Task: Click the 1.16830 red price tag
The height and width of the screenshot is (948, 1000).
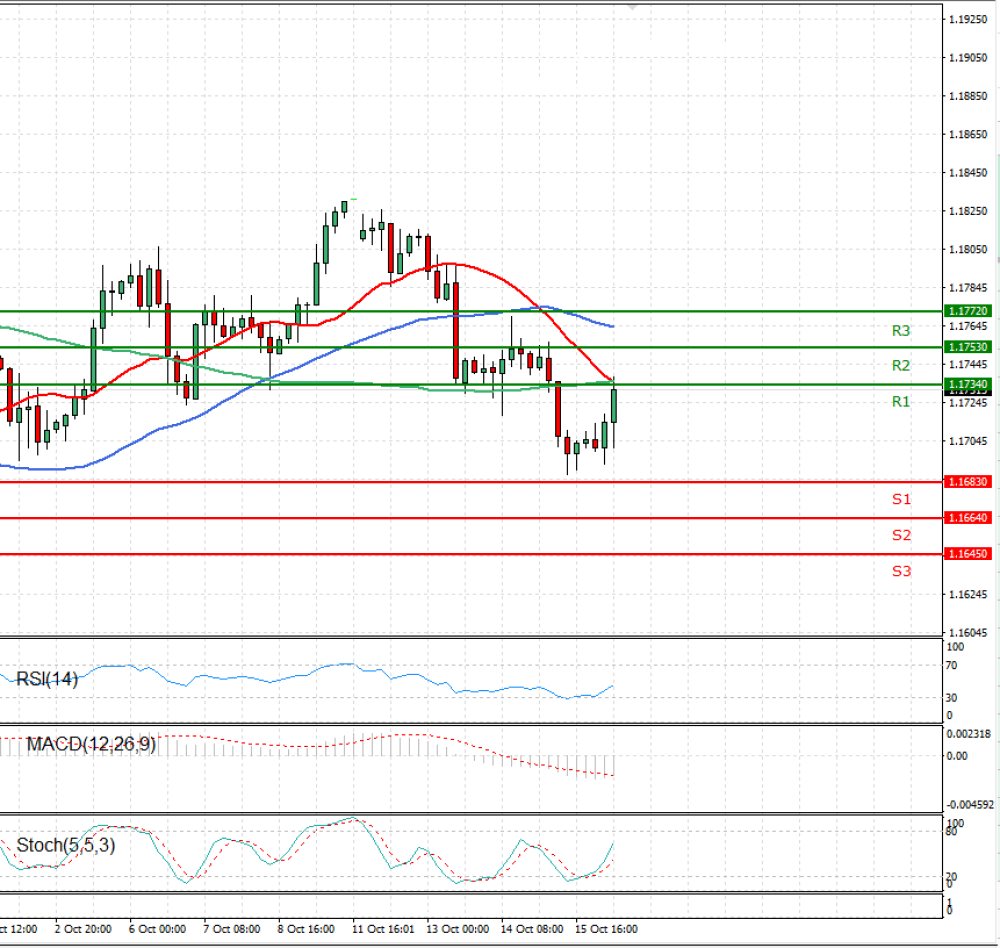Action: tap(967, 482)
